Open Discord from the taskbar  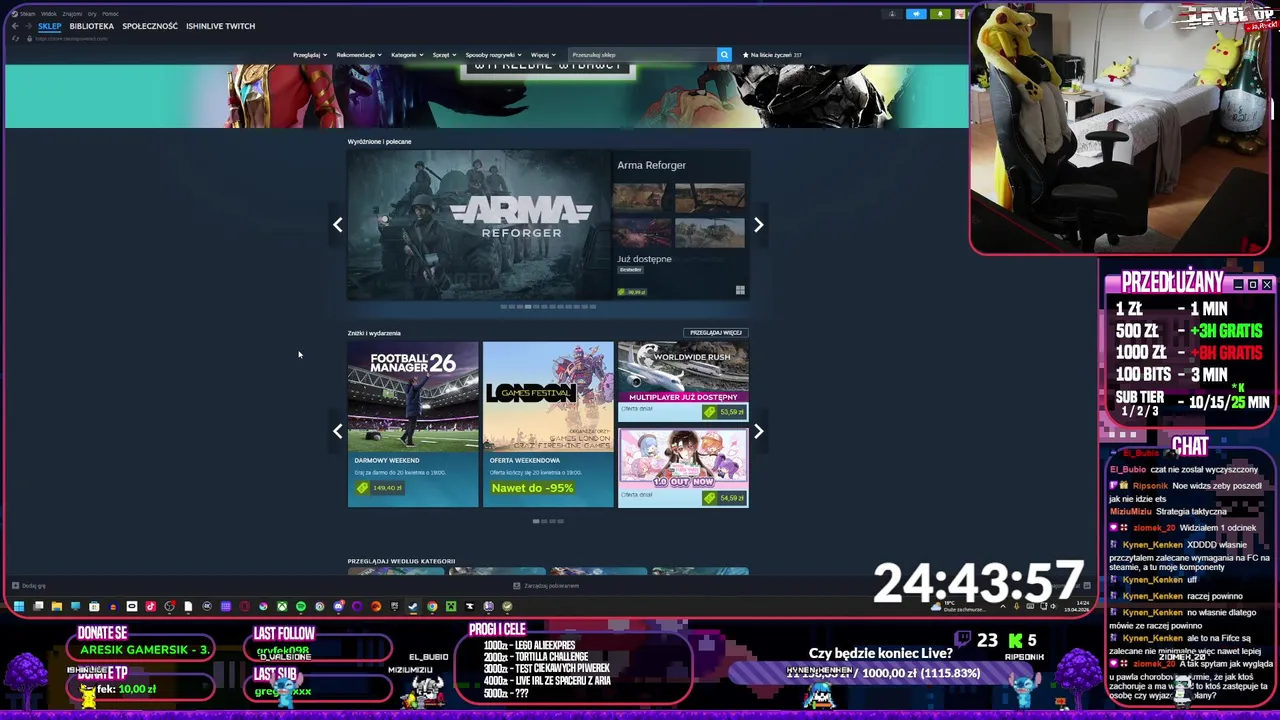[338, 606]
